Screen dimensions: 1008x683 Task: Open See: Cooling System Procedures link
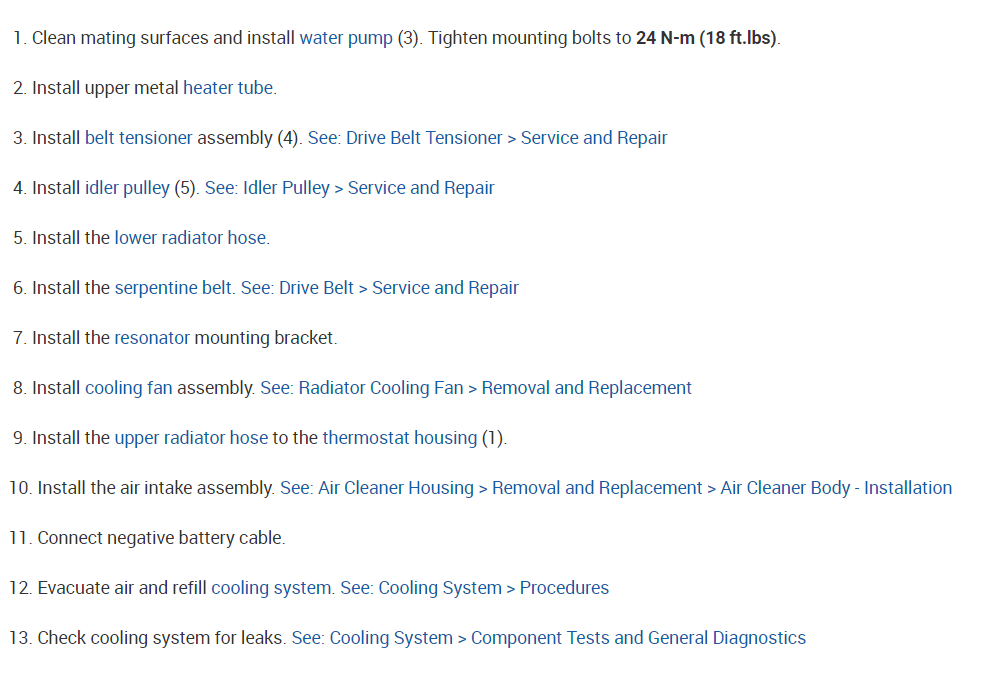click(x=474, y=588)
